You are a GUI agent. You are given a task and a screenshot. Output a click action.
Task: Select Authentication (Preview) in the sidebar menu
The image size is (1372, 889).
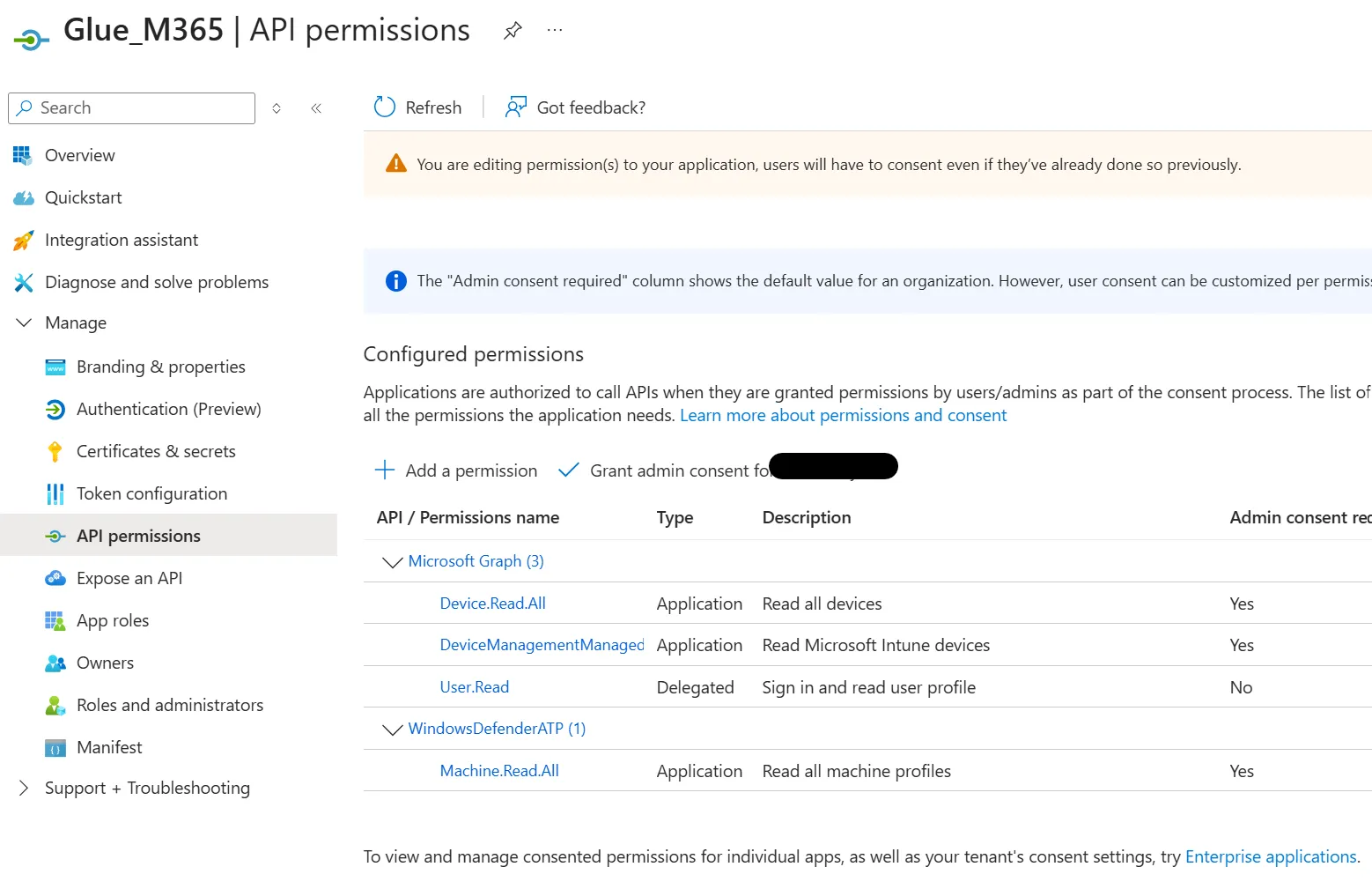[x=168, y=408]
